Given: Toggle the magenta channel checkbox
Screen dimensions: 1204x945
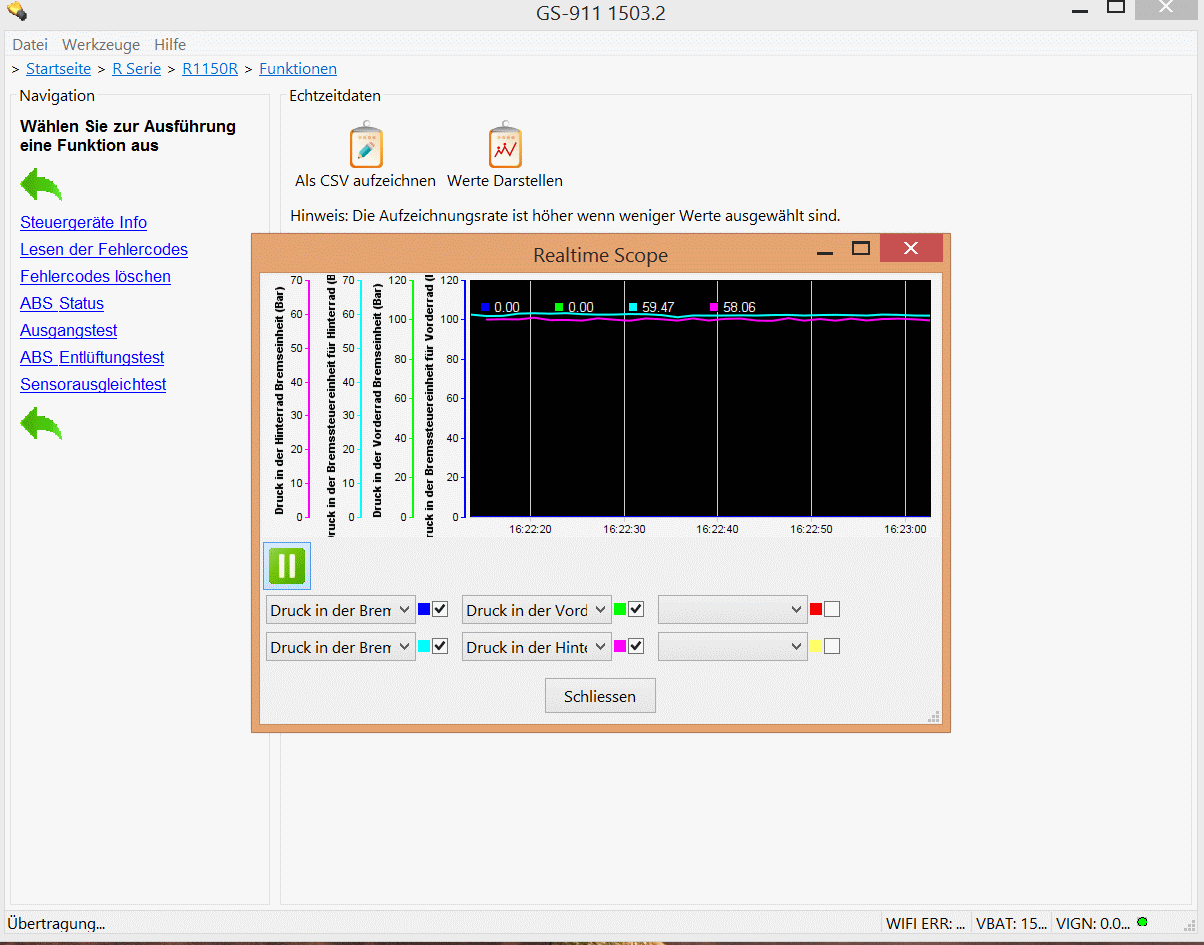Looking at the screenshot, I should point(636,646).
